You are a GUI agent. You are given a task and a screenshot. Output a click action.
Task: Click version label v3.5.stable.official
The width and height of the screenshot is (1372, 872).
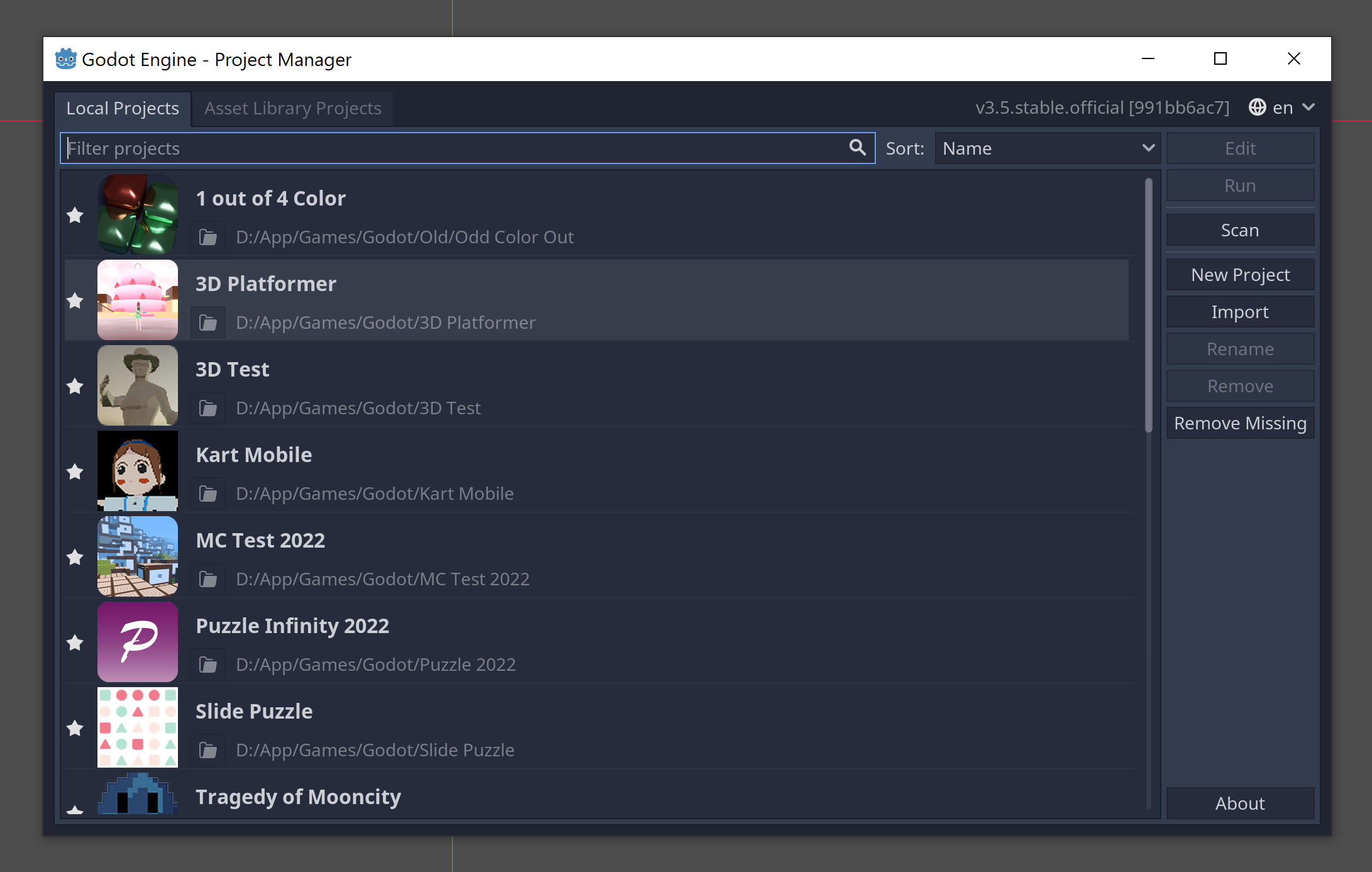coord(1102,108)
